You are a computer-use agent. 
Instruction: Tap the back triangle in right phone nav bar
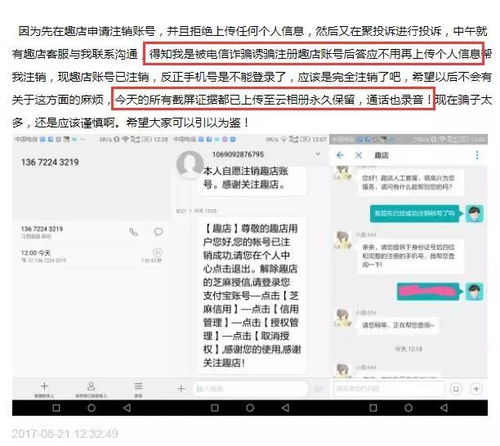444,408
